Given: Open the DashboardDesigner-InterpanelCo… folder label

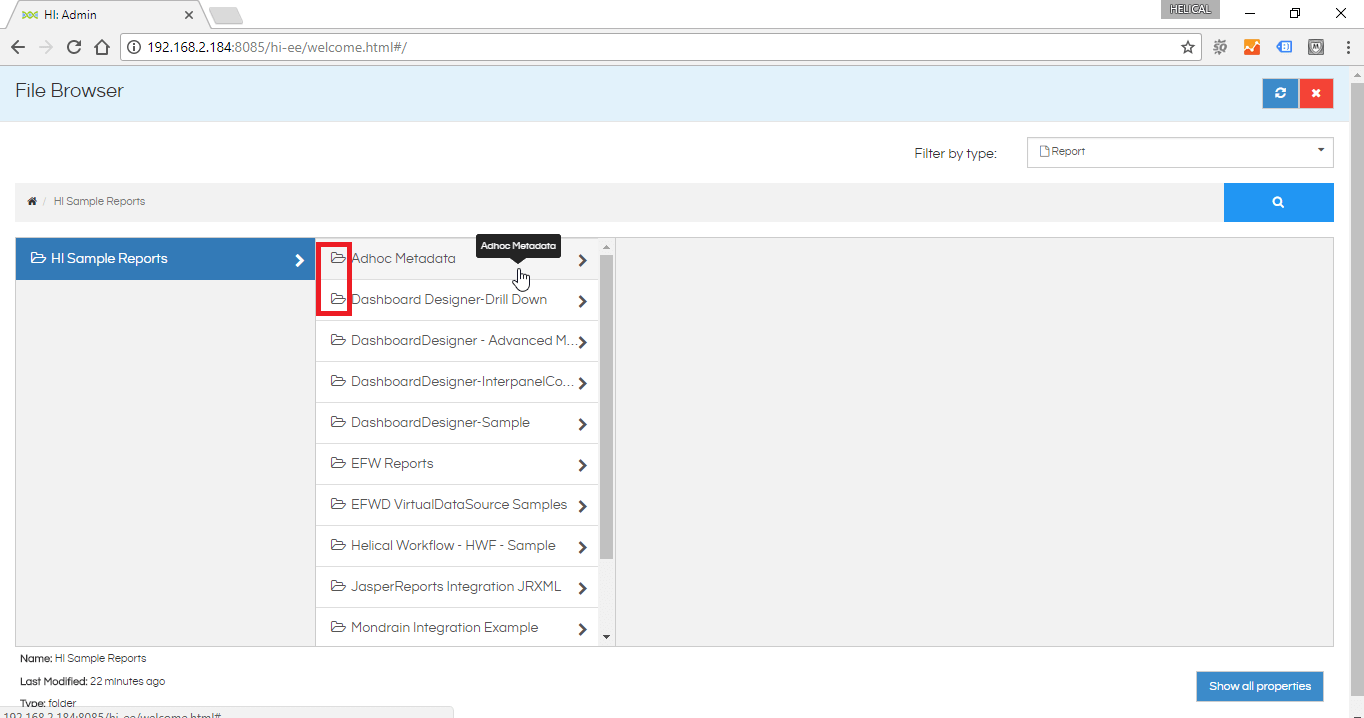Looking at the screenshot, I should (463, 381).
